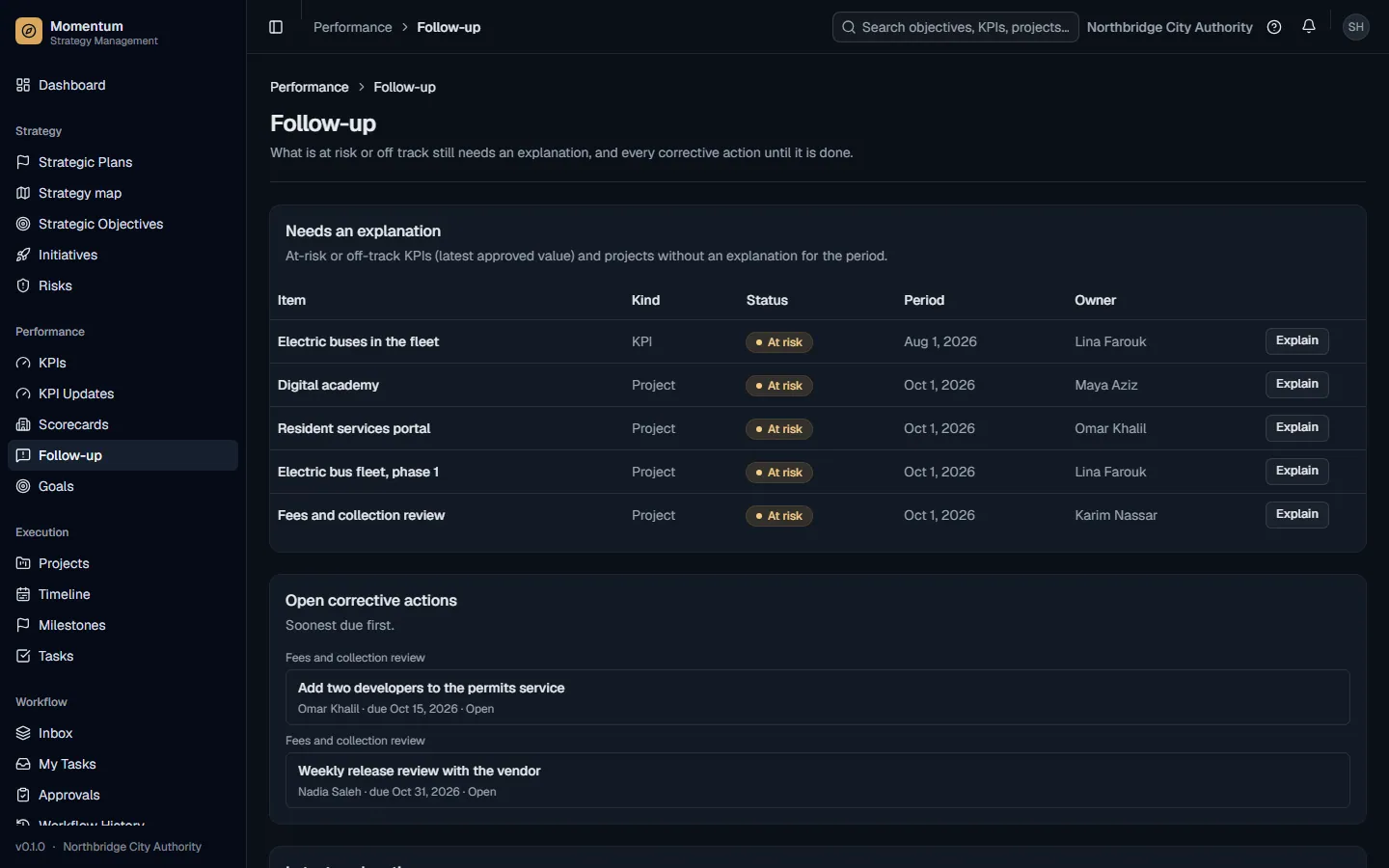Explain the Electric buses in the fleet KPI
The height and width of the screenshot is (868, 1389).
tap(1296, 340)
